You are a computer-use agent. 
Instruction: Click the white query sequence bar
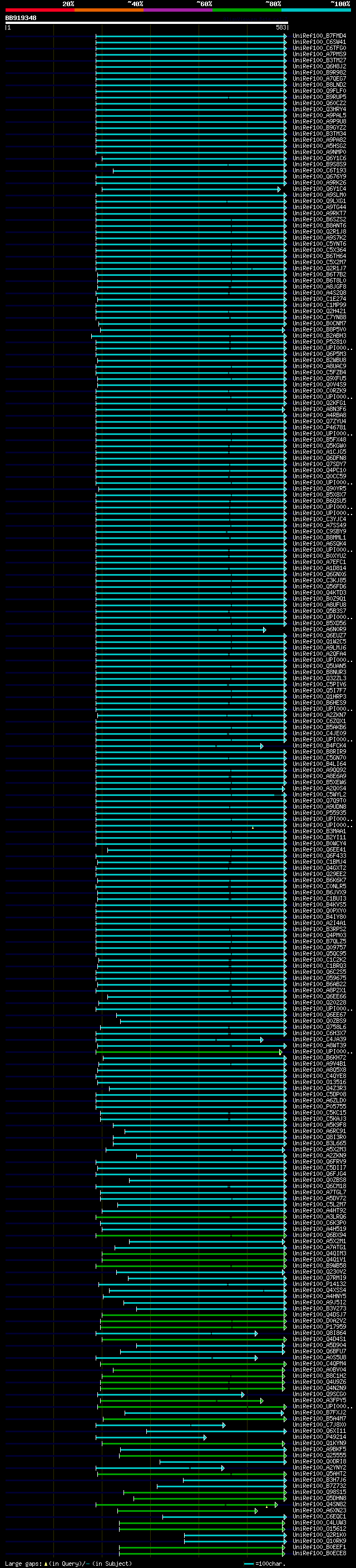click(x=147, y=23)
